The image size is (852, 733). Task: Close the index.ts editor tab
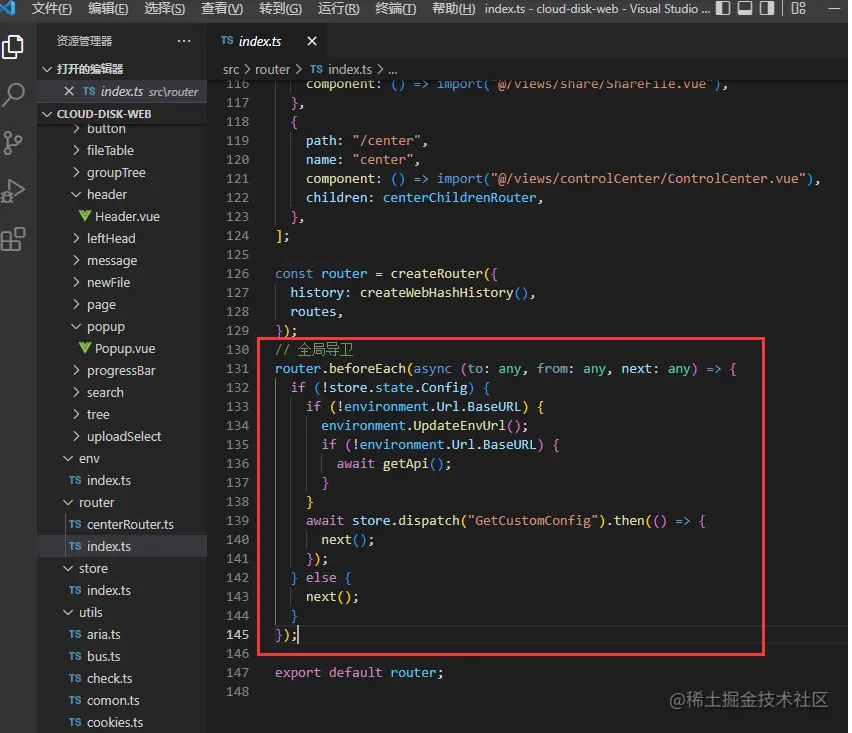pos(312,41)
